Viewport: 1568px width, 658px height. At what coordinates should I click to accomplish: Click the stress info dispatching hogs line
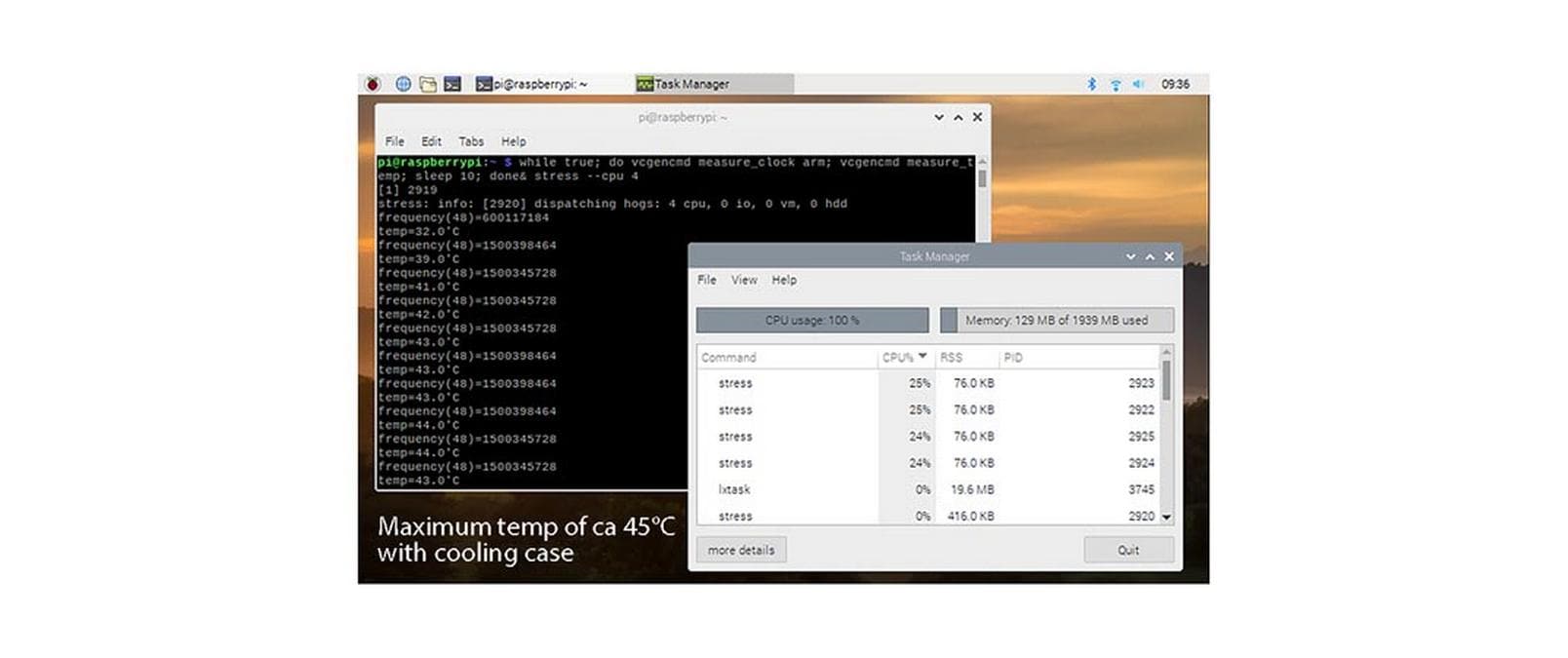tap(612, 204)
